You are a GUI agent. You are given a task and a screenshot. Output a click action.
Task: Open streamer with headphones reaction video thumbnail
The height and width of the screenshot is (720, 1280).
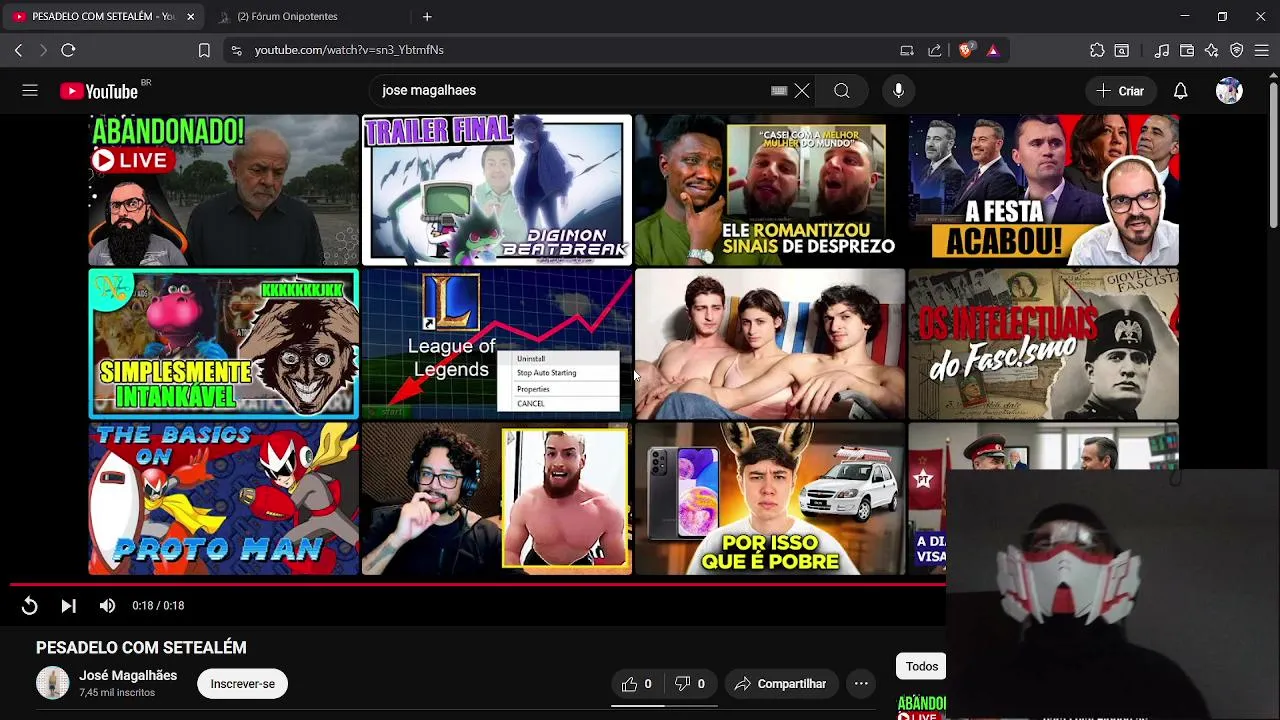tap(497, 499)
